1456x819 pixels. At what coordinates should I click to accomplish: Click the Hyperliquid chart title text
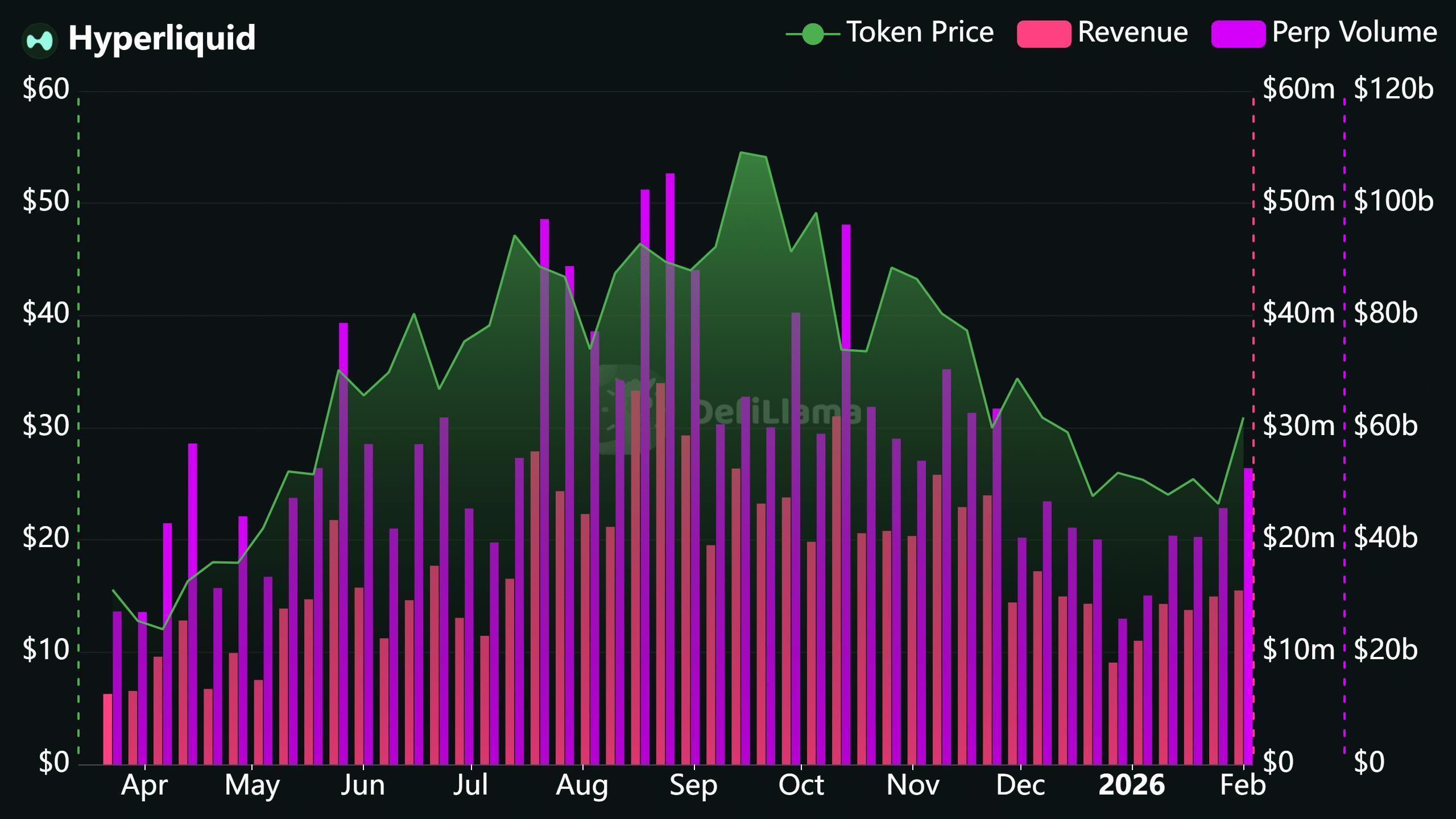click(162, 38)
